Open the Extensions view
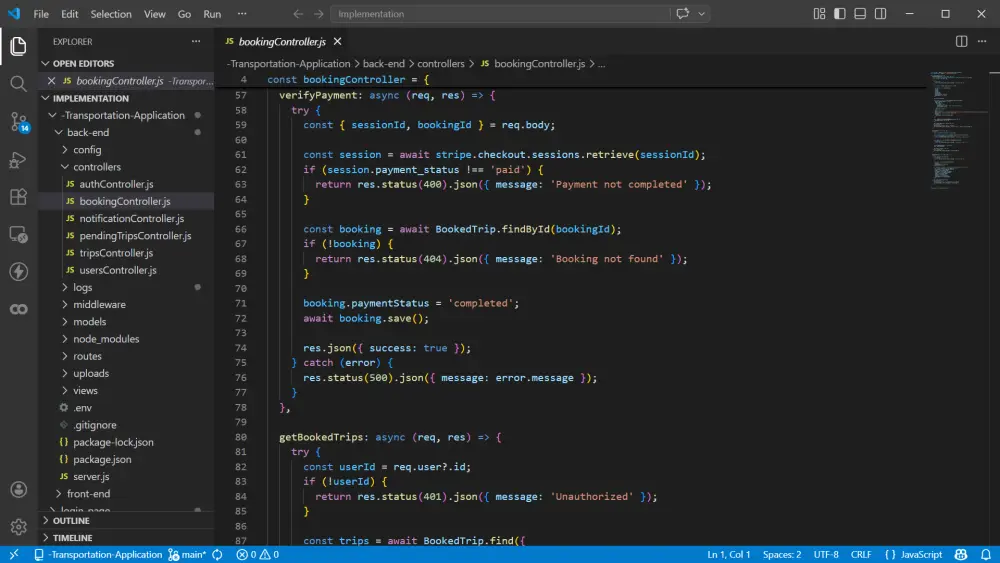Screen dimensions: 1000x563 [18, 196]
